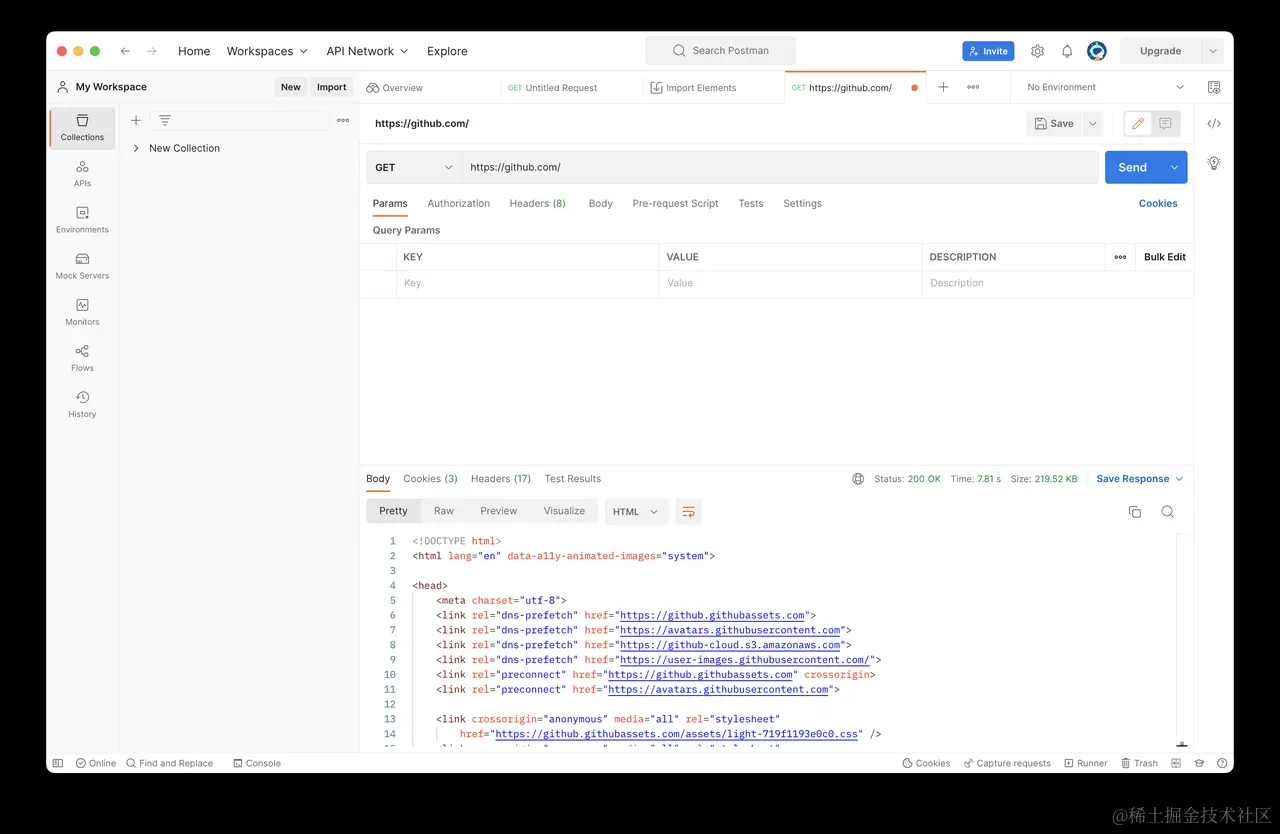Open the Save options dropdown arrow

tap(1092, 124)
